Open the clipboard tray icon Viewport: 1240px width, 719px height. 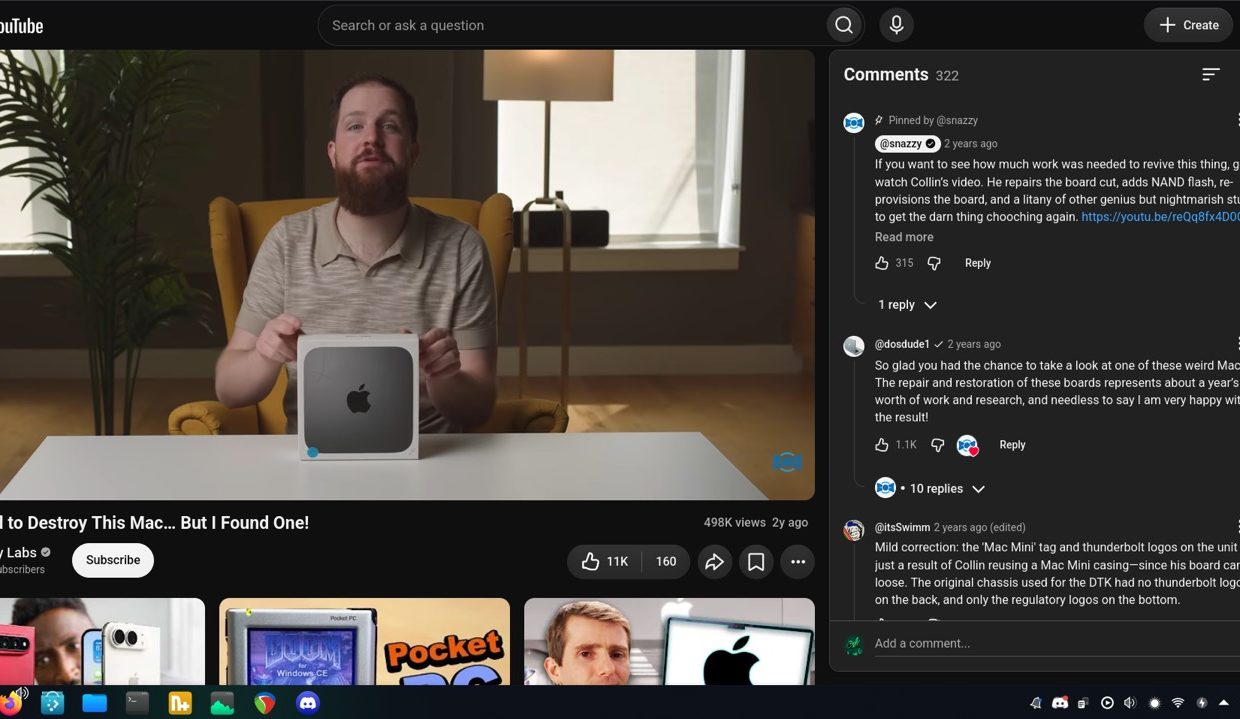click(x=1083, y=703)
